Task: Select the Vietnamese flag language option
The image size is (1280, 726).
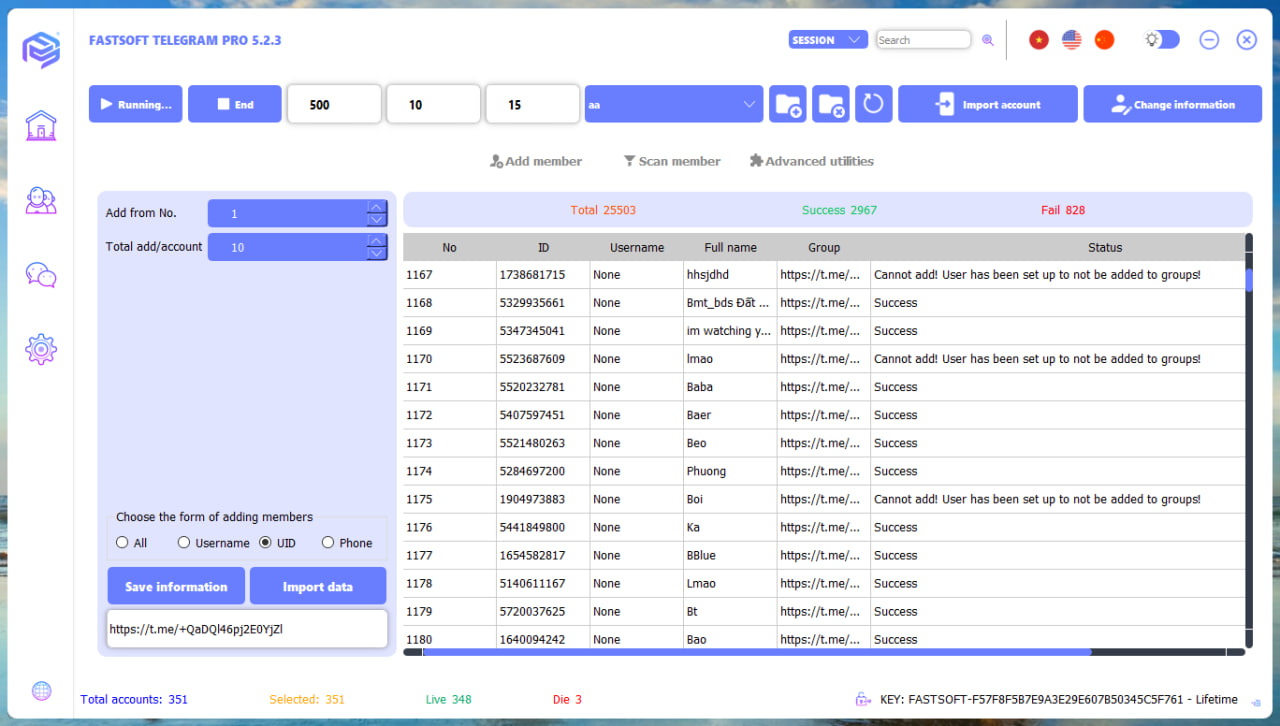Action: 1038,39
